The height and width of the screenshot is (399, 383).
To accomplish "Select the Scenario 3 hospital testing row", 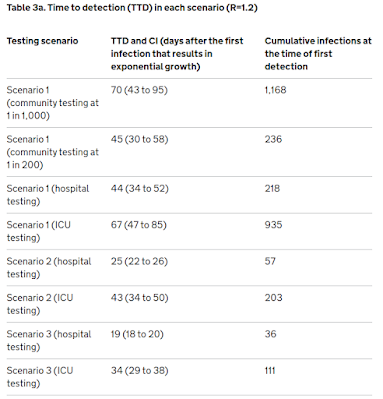I will click(189, 340).
